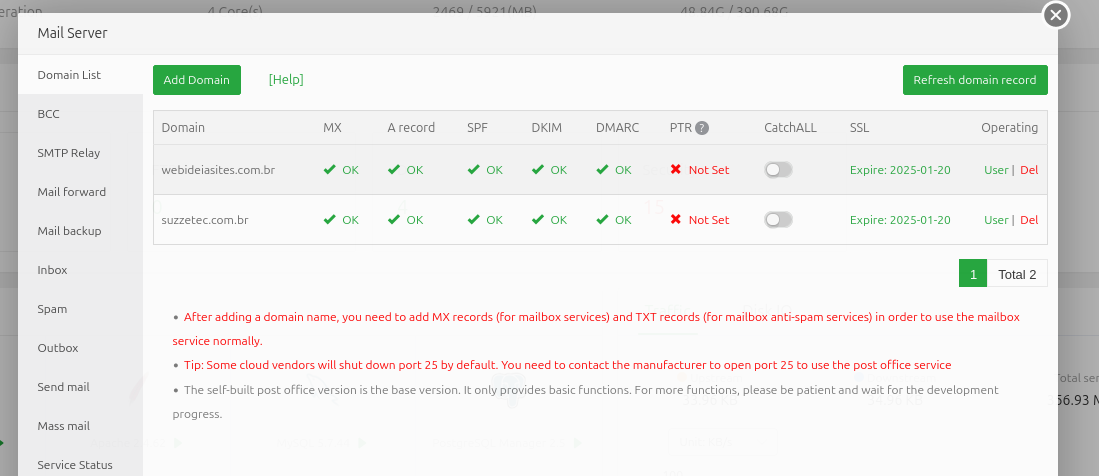This screenshot has height=476, width=1099.
Task: Open the SMTP Relay tab
Action: coord(69,153)
